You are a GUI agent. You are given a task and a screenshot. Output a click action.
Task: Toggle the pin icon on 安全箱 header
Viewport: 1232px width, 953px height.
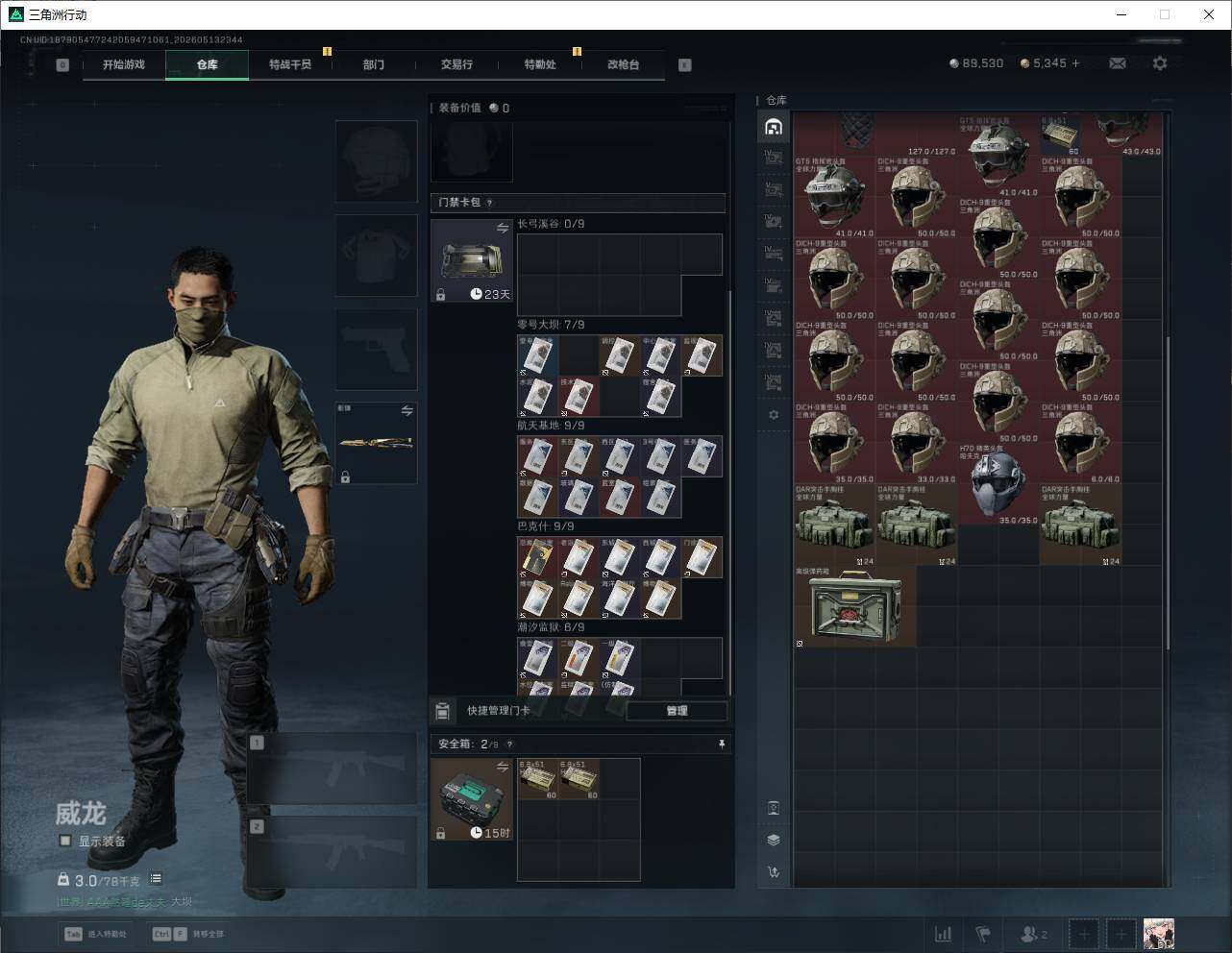coord(722,745)
